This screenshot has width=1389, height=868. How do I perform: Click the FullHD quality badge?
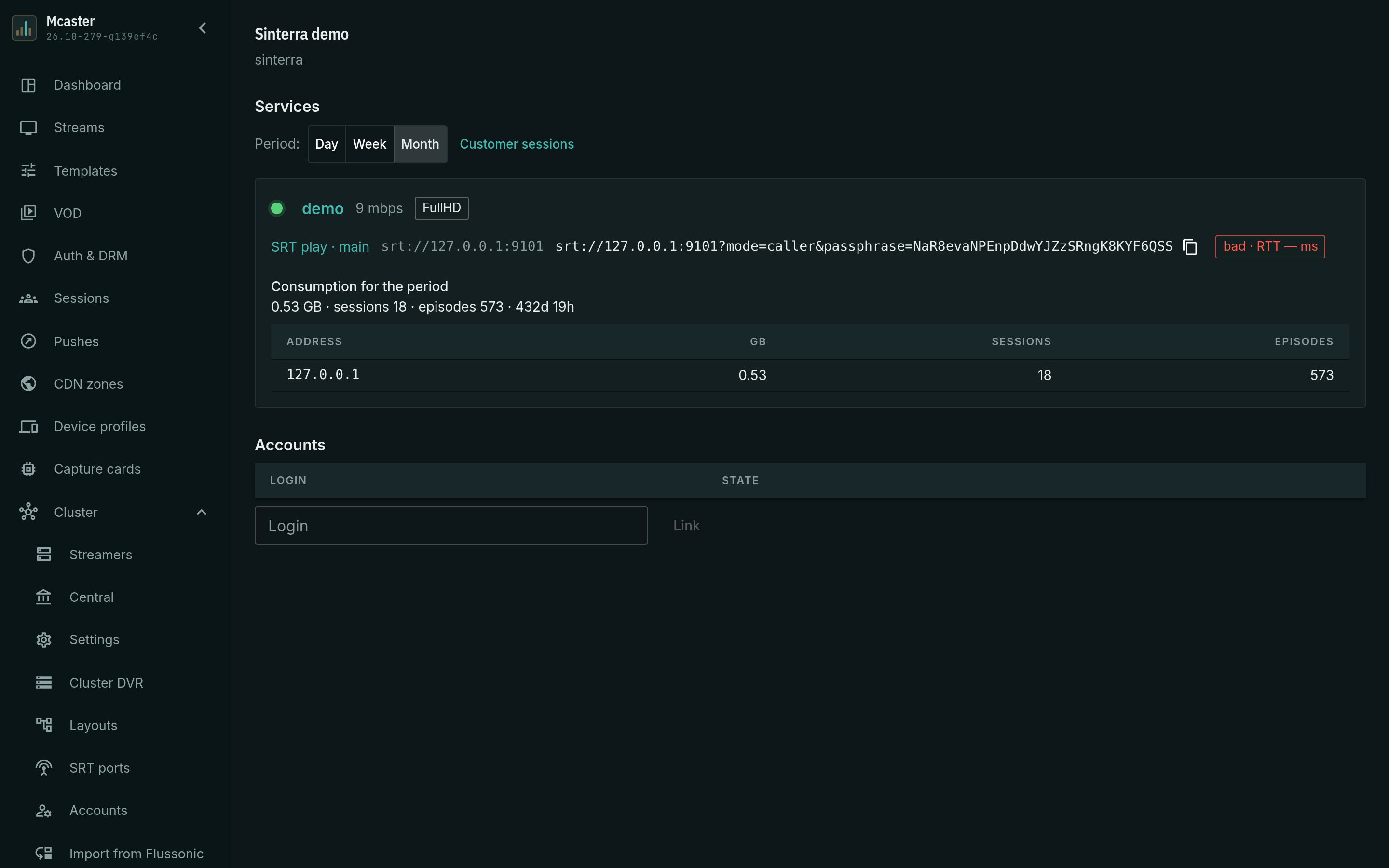[x=441, y=208]
